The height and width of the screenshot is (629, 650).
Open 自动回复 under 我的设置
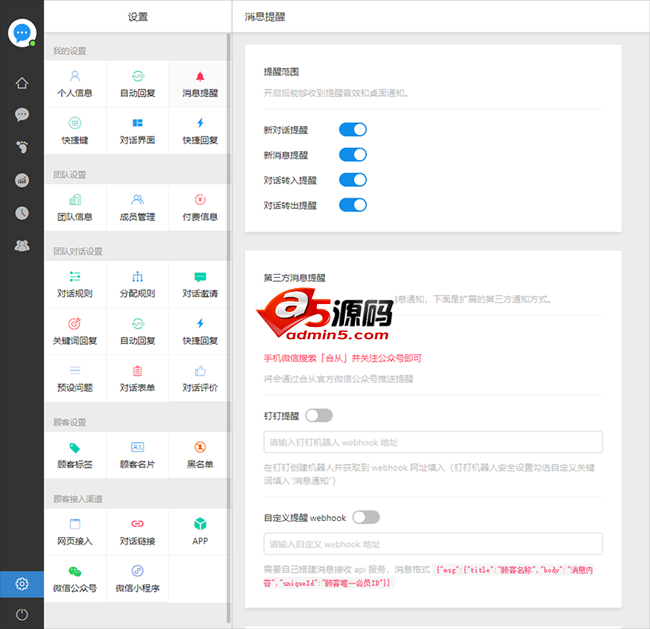[138, 84]
